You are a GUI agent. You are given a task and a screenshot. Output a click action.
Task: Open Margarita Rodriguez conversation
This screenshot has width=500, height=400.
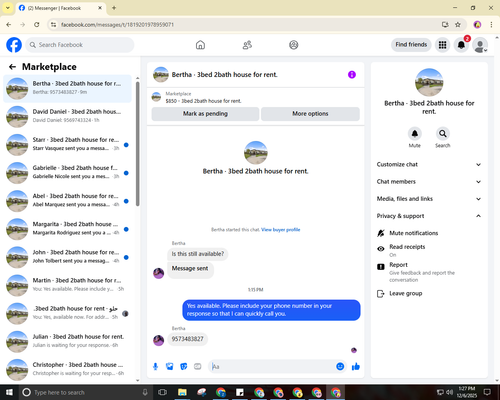point(68,229)
